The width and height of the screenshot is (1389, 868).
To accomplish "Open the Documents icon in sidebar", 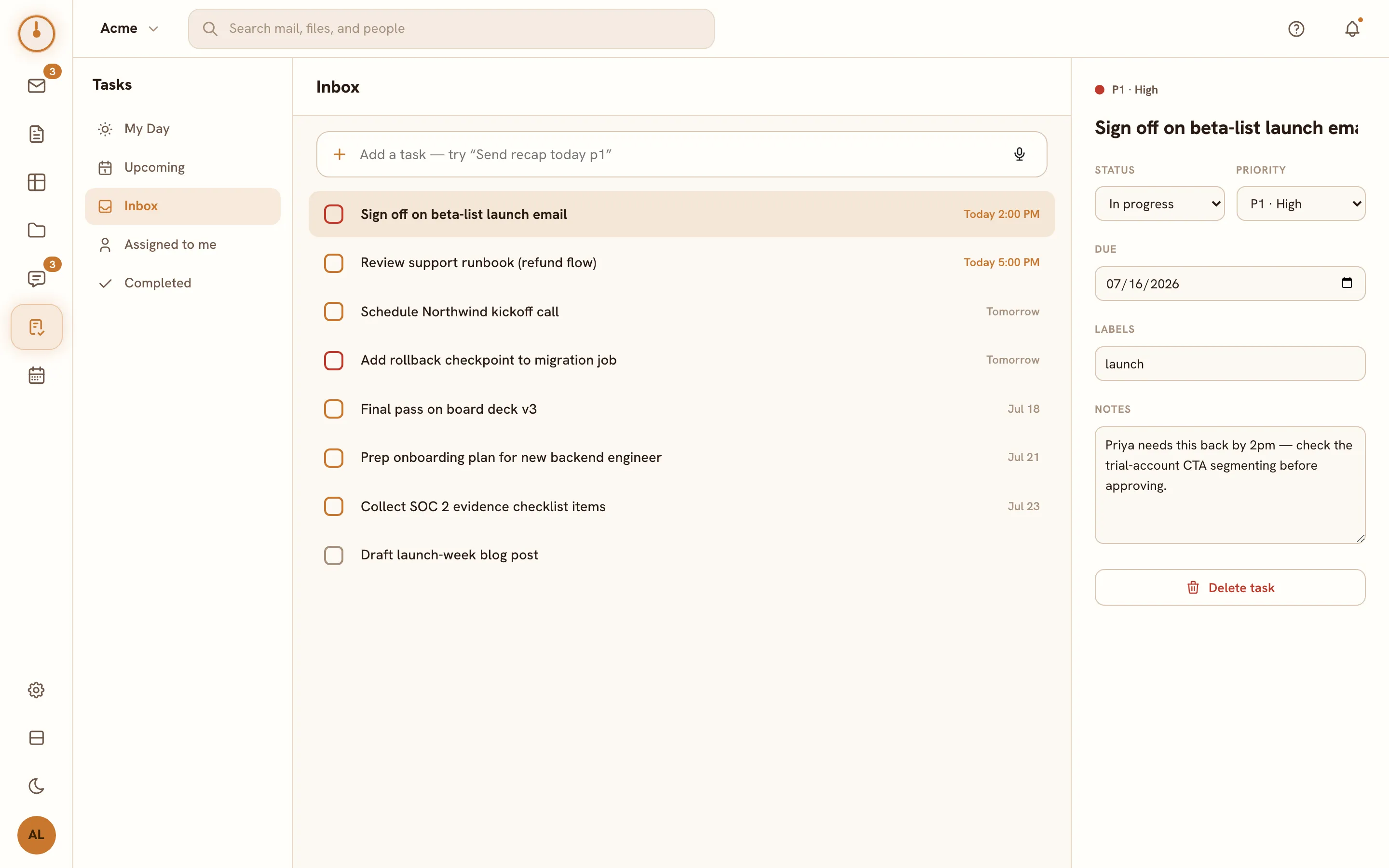I will click(36, 135).
